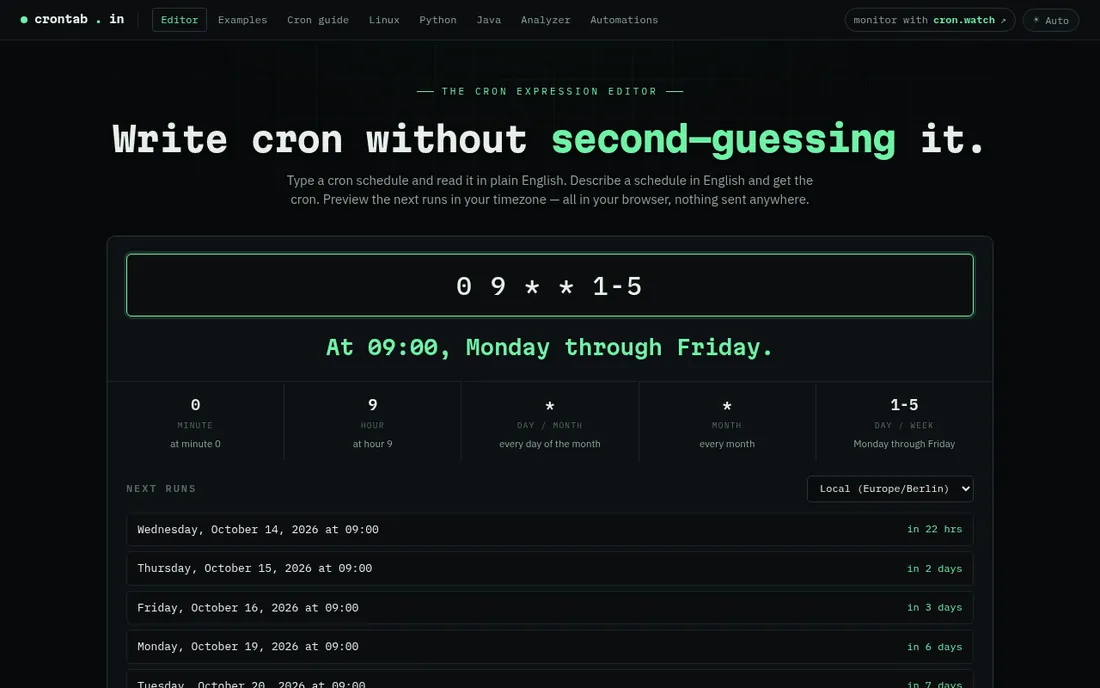Select the Day / Week field showing 1-5
The image size is (1100, 688).
coord(904,422)
